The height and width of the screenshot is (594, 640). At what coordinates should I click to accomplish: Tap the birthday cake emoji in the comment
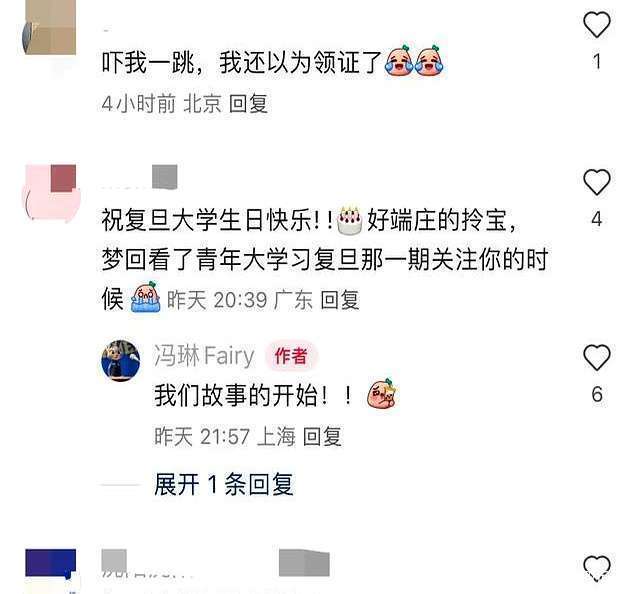349,221
